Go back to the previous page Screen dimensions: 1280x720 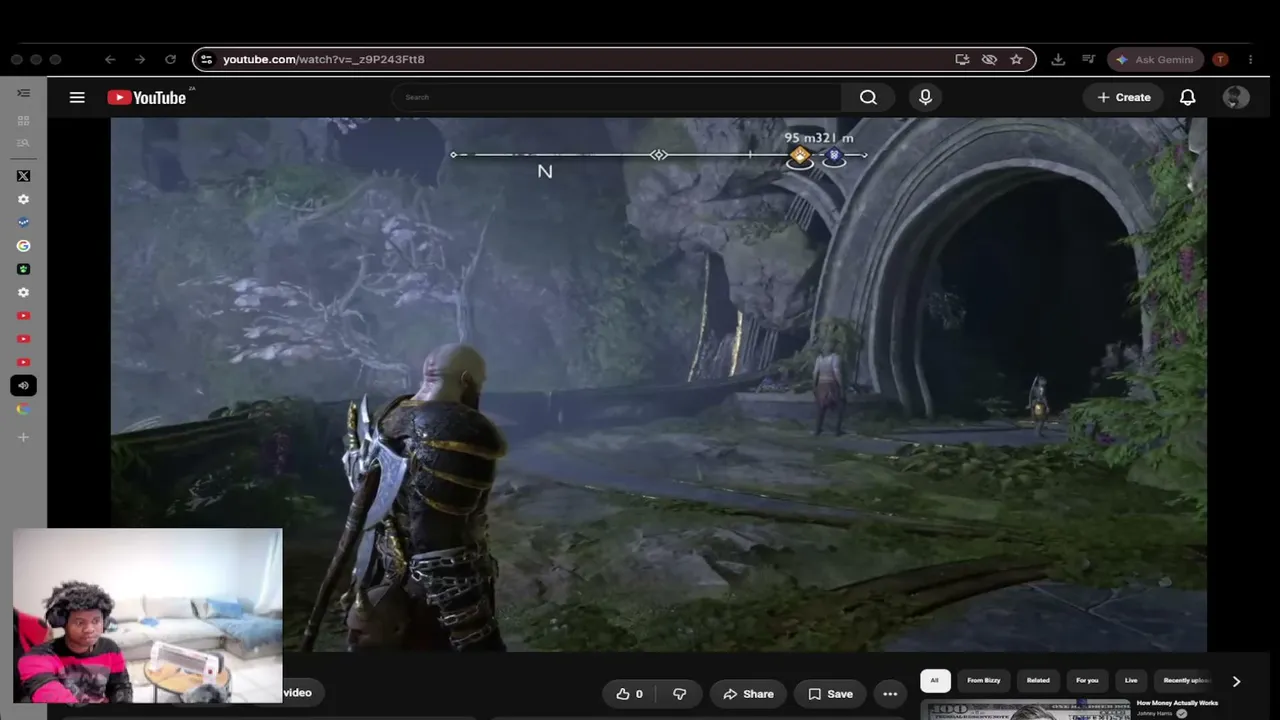coord(110,60)
